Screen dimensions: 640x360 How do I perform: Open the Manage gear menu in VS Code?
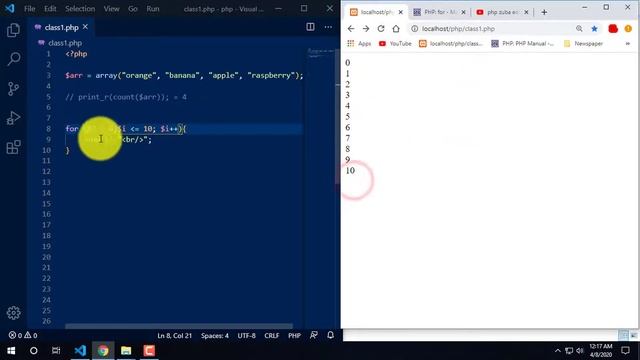tap(13, 313)
